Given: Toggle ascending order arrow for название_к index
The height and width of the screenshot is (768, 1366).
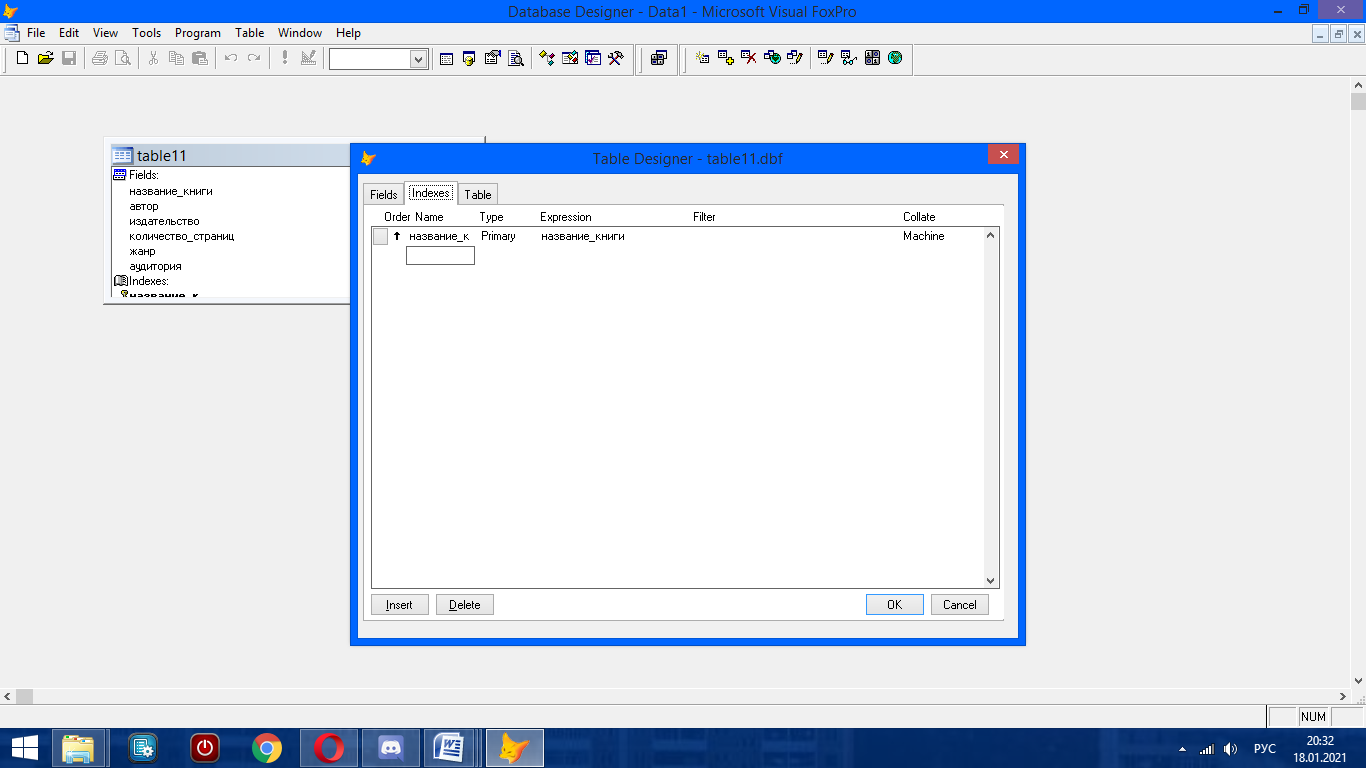Looking at the screenshot, I should (396, 237).
